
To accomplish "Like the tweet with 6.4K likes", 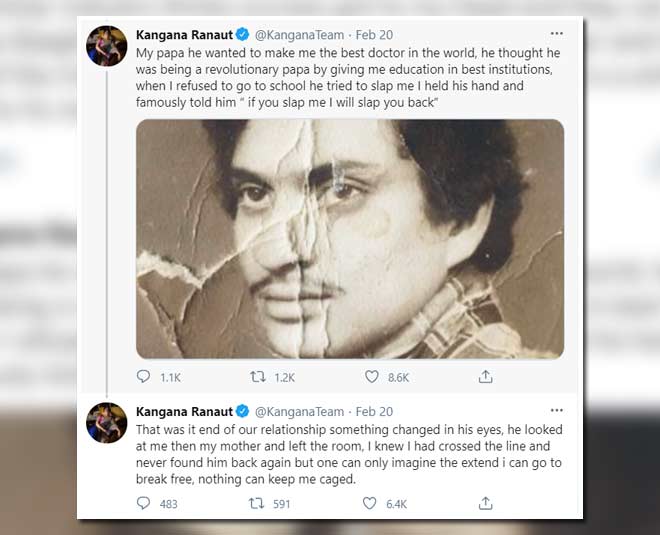I will (372, 503).
